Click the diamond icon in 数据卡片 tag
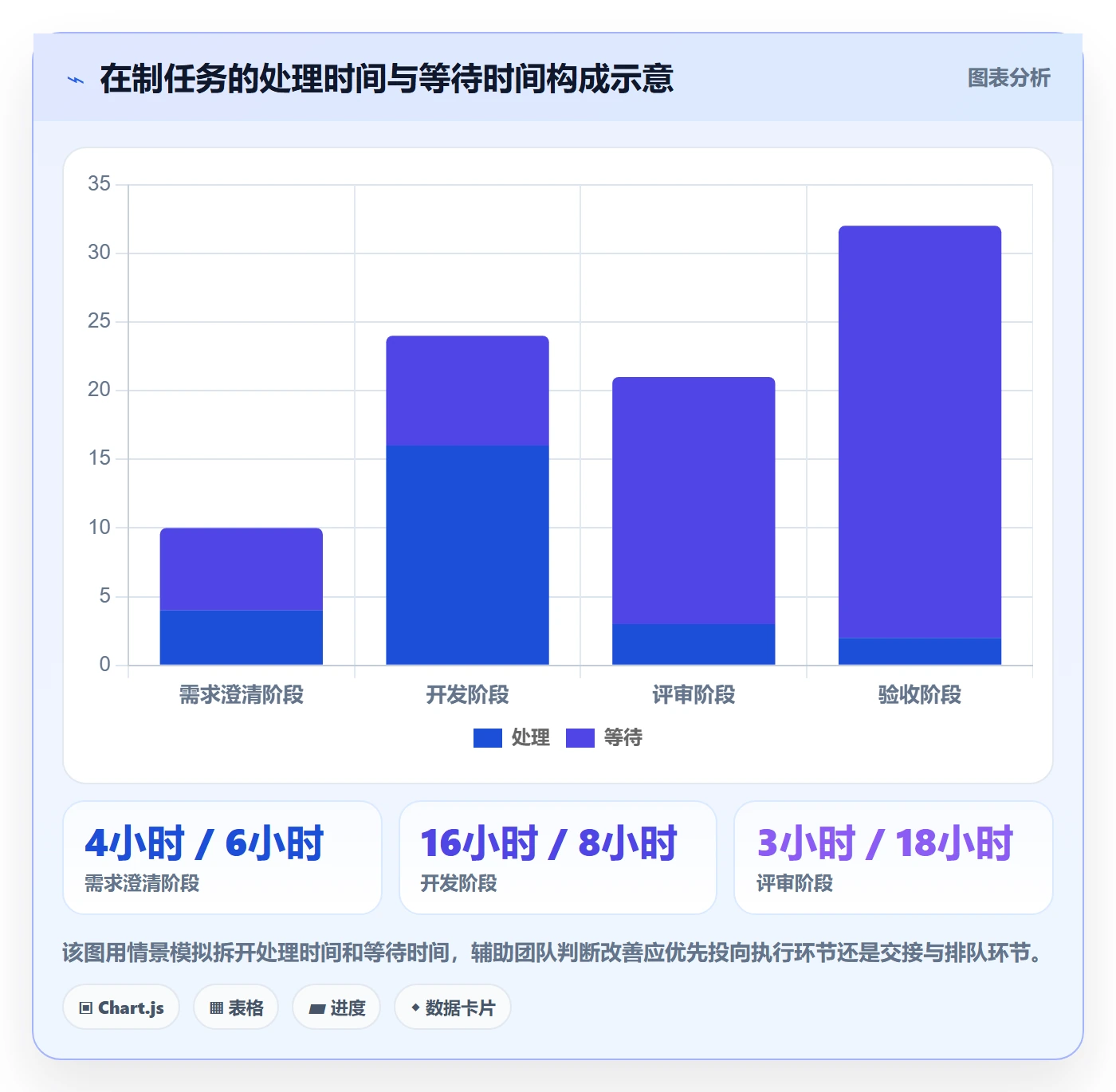Viewport: 1116px width, 1092px height. pyautogui.click(x=415, y=1008)
